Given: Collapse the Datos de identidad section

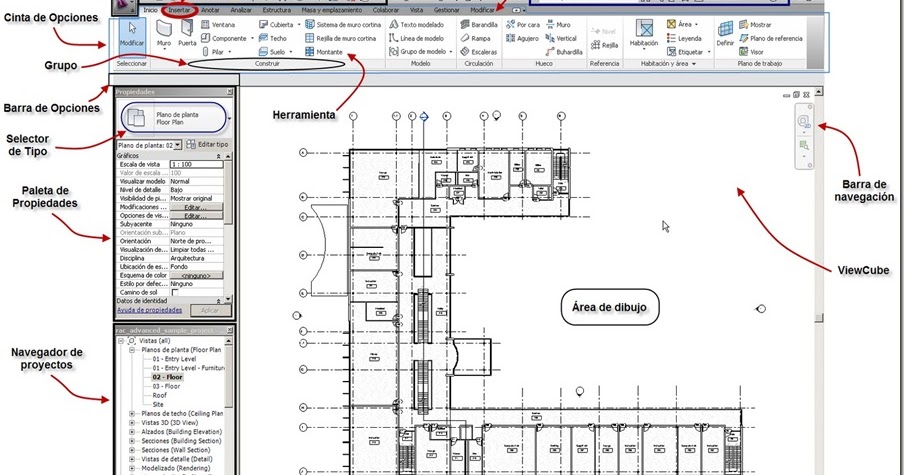Looking at the screenshot, I should (219, 301).
